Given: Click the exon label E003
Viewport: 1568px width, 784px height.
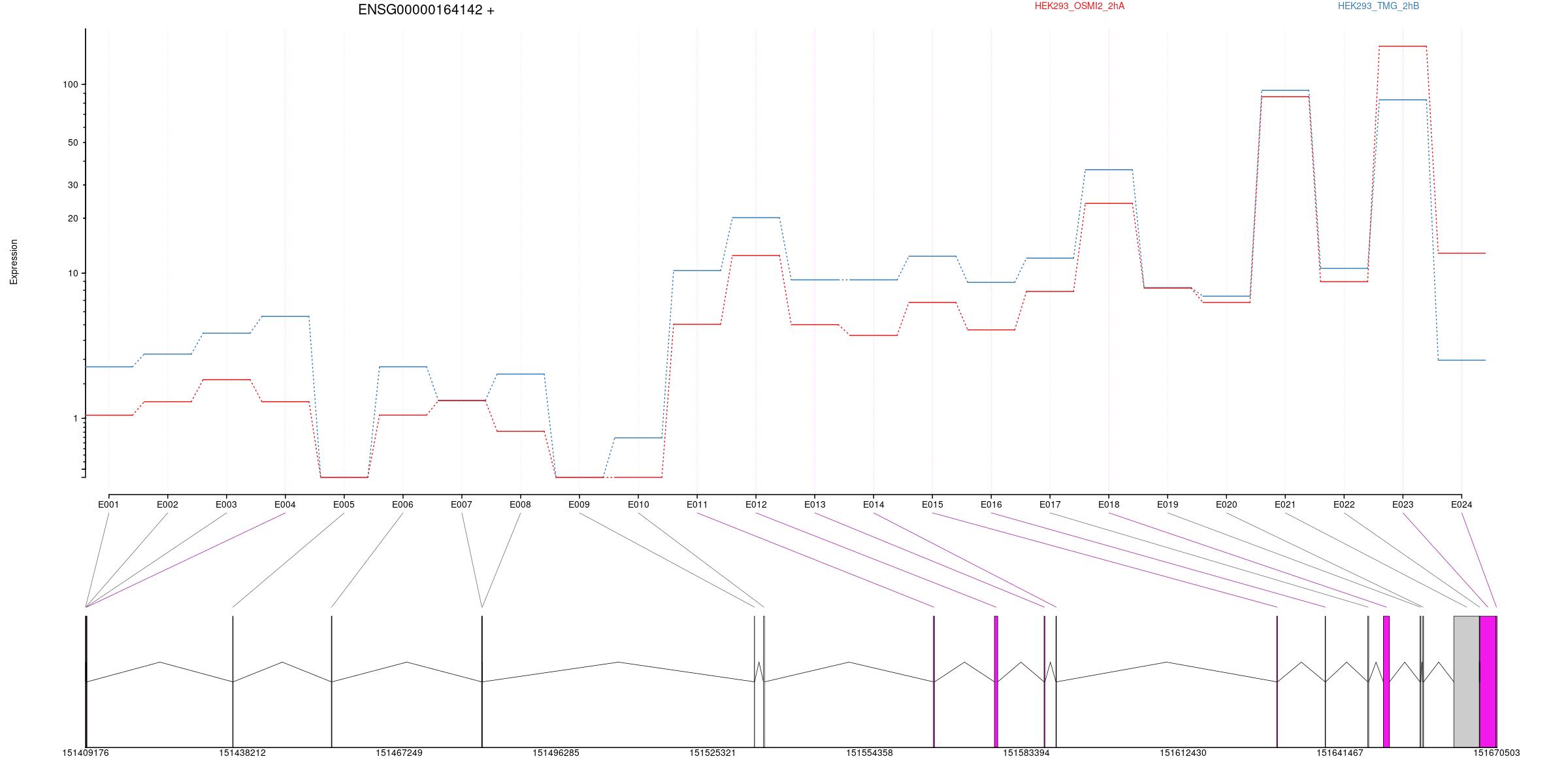Looking at the screenshot, I should point(226,504).
